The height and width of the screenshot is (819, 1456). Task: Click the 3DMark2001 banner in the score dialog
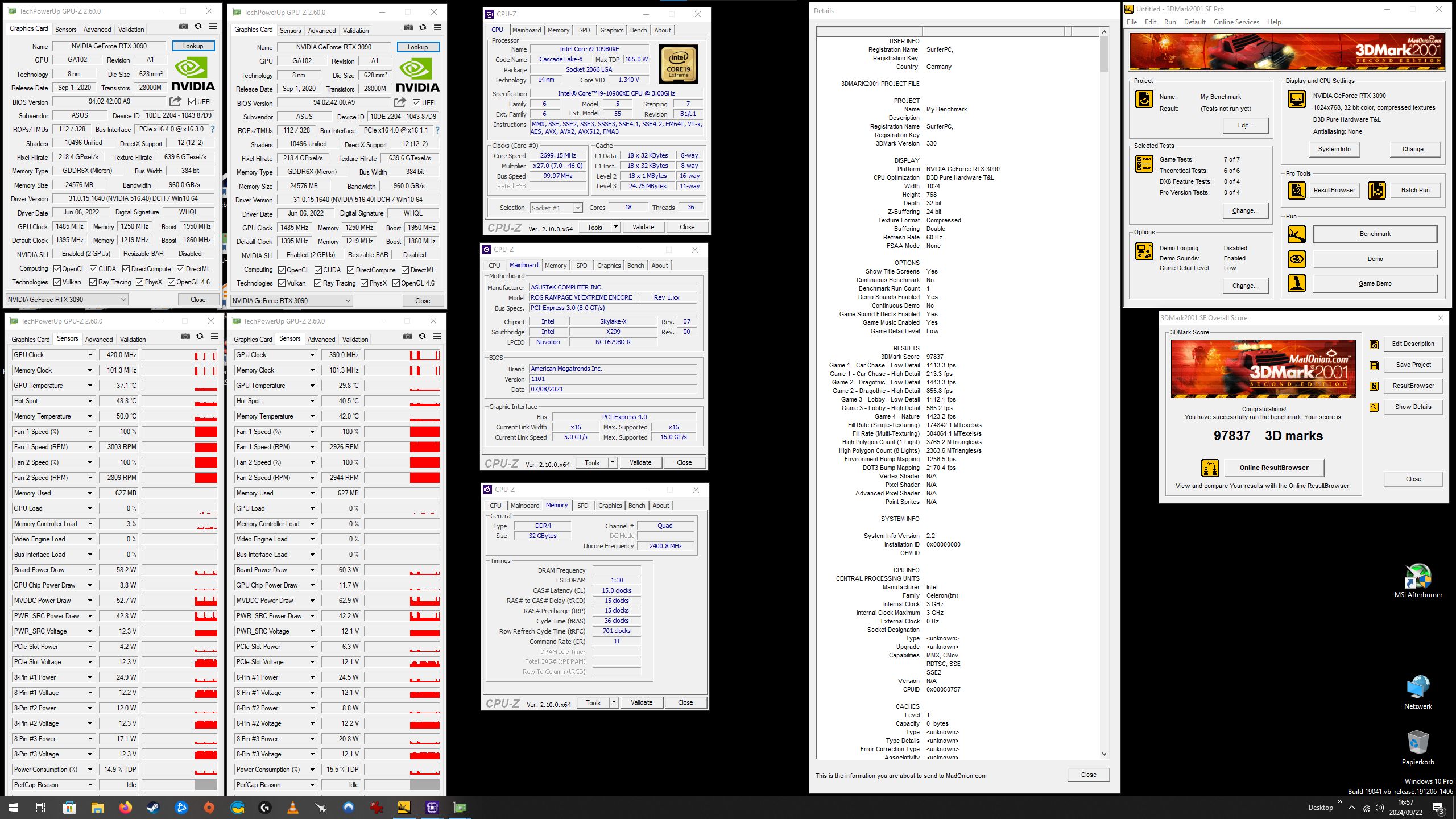click(x=1263, y=369)
